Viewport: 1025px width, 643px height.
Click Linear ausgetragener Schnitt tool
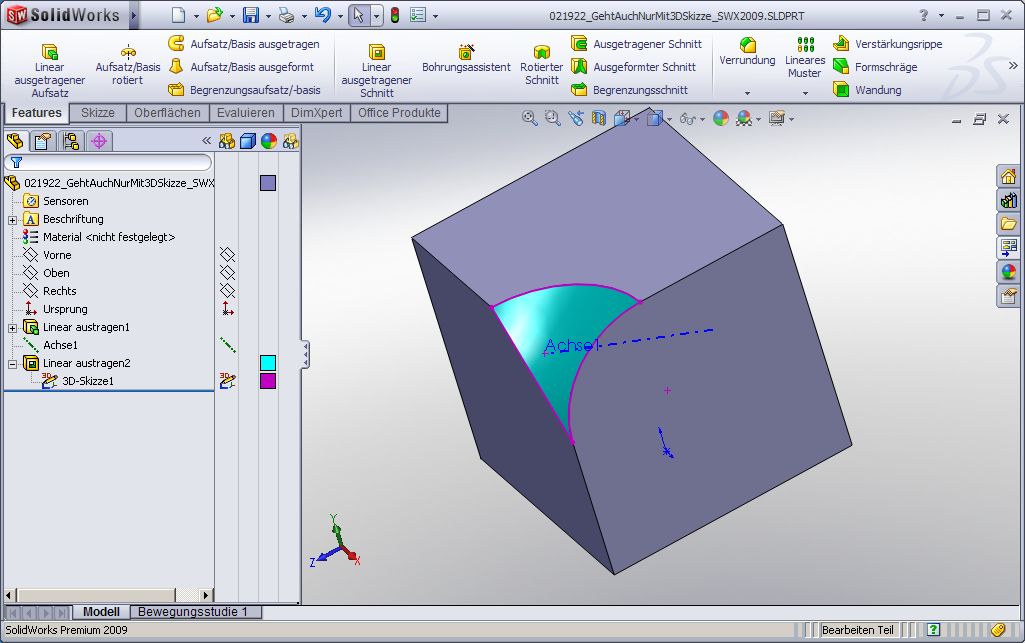click(377, 71)
